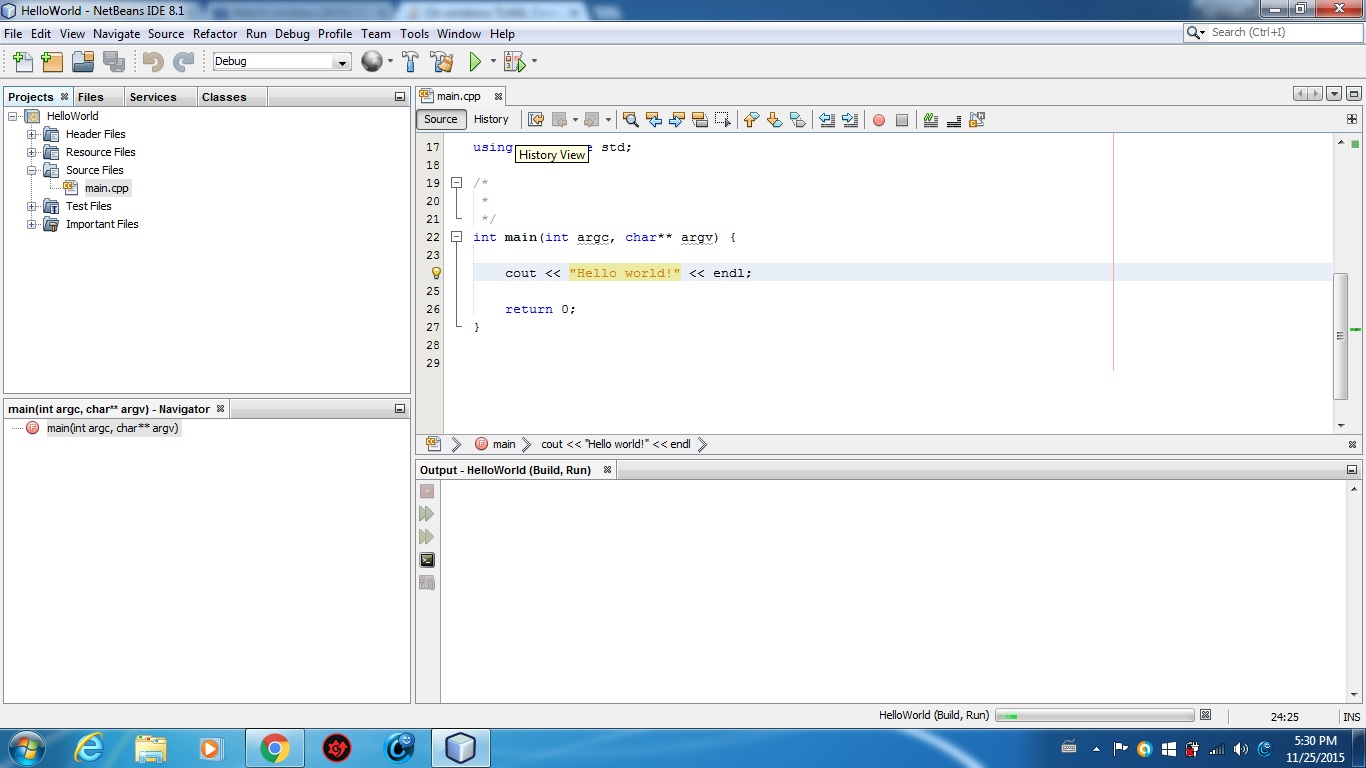Toggle the INS insert mode indicator

click(1352, 717)
